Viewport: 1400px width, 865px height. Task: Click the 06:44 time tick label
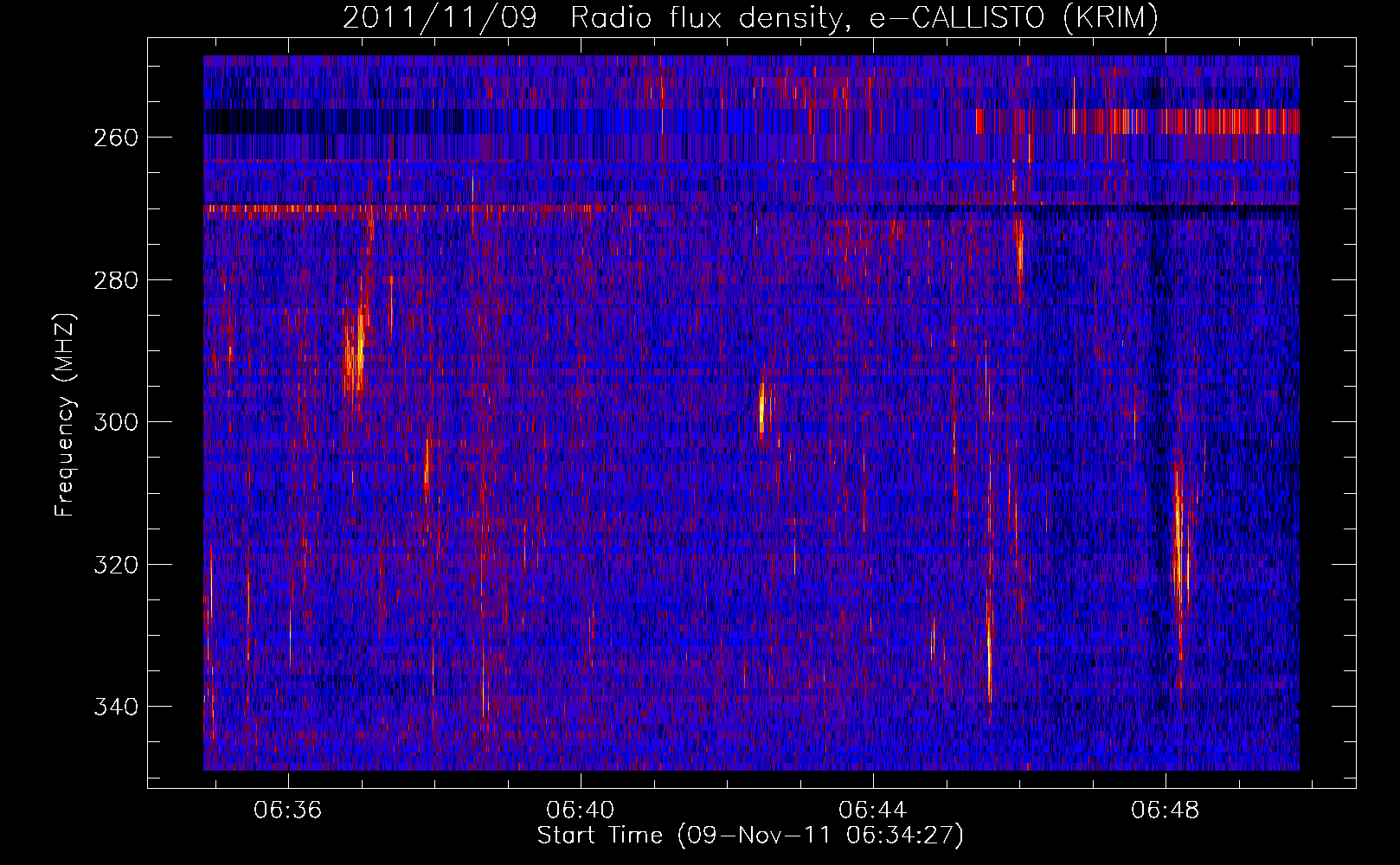873,811
